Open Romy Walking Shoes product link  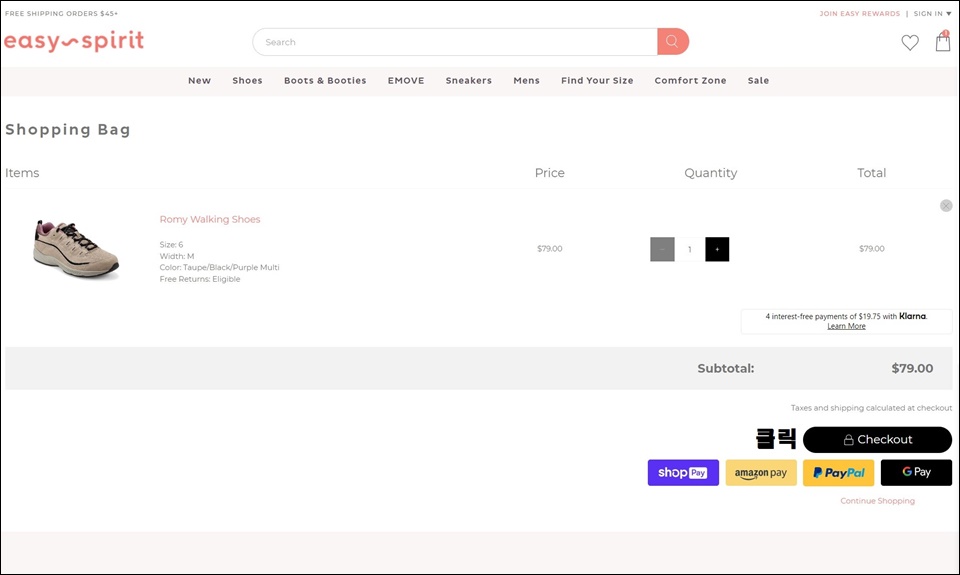pyautogui.click(x=210, y=219)
